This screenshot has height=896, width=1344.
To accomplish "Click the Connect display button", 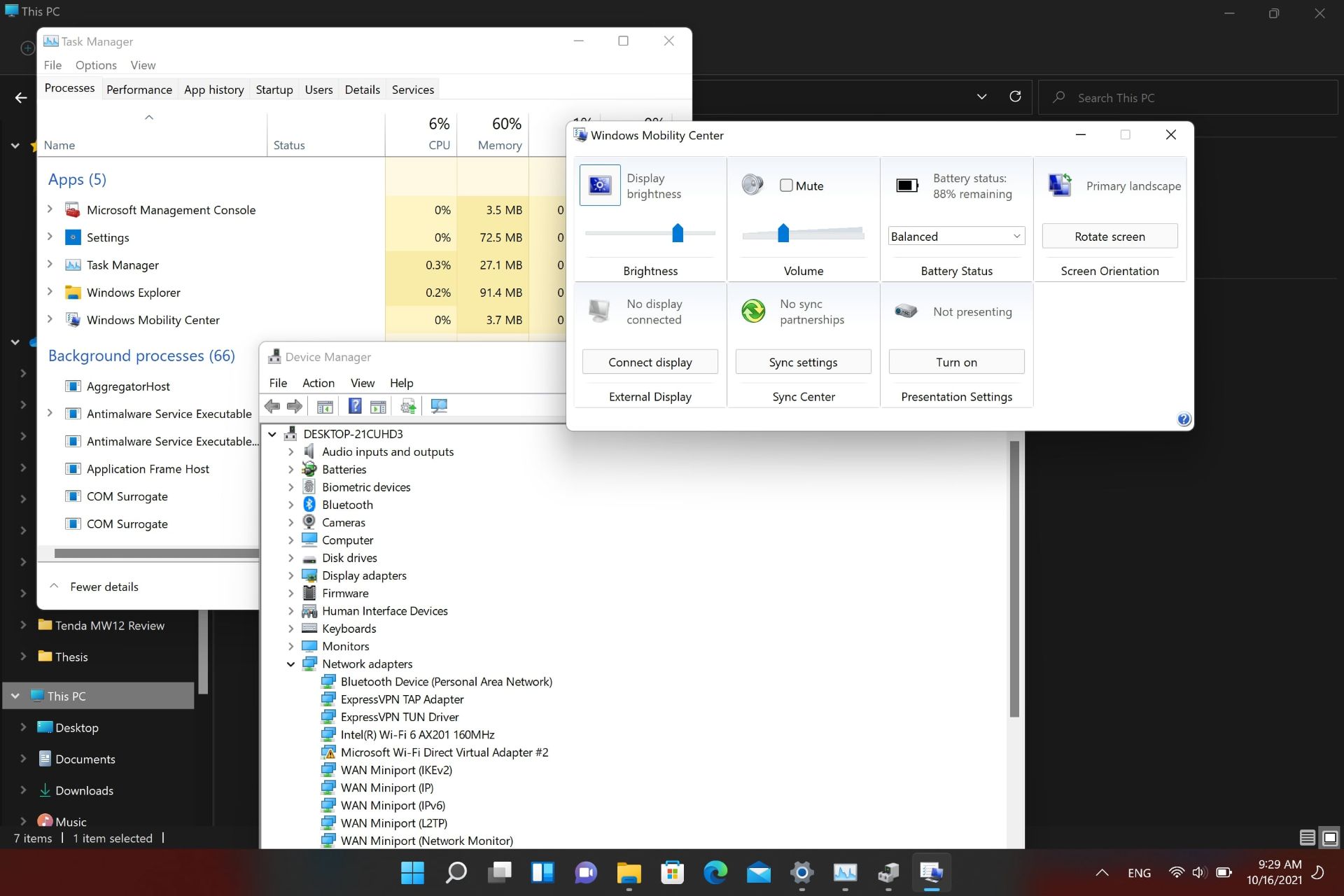I will click(651, 361).
